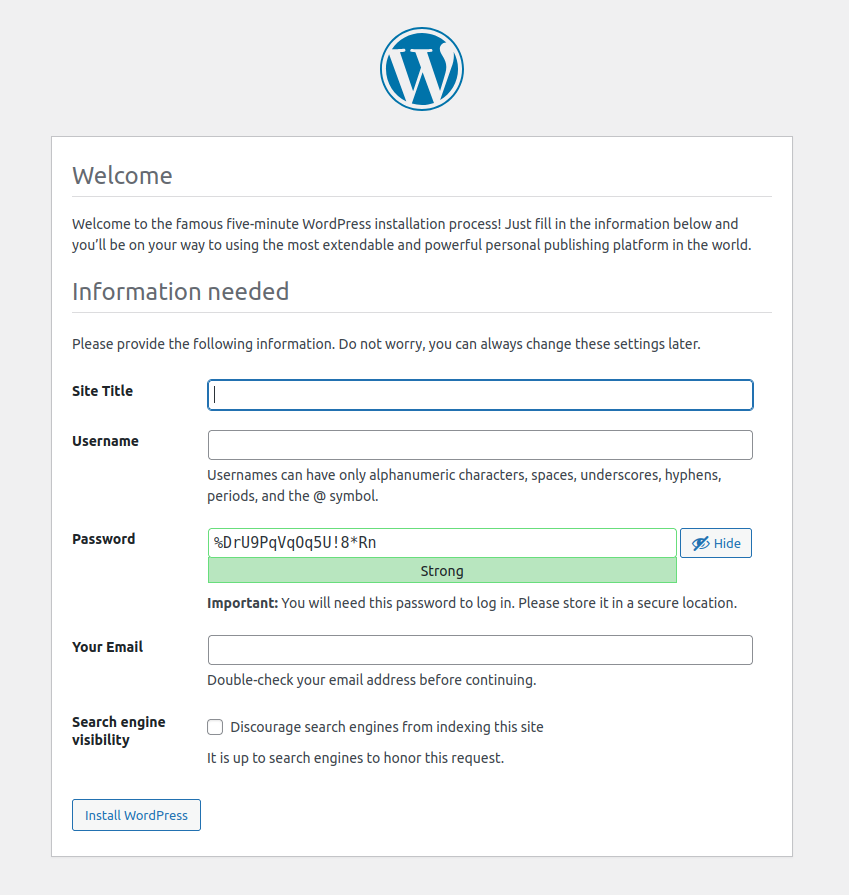
Task: Click the 'Discourage search engines from indexing' label text
Action: 386,727
